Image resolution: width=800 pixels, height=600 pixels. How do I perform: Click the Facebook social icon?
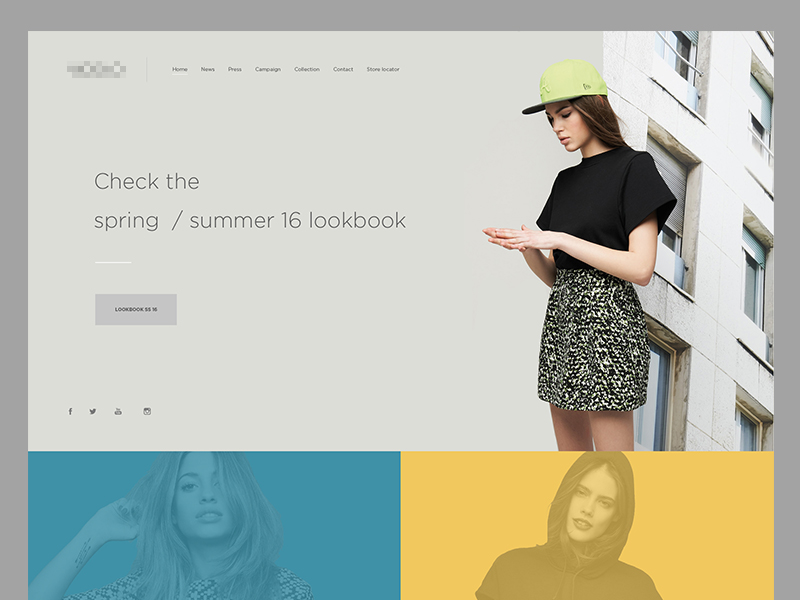(70, 411)
